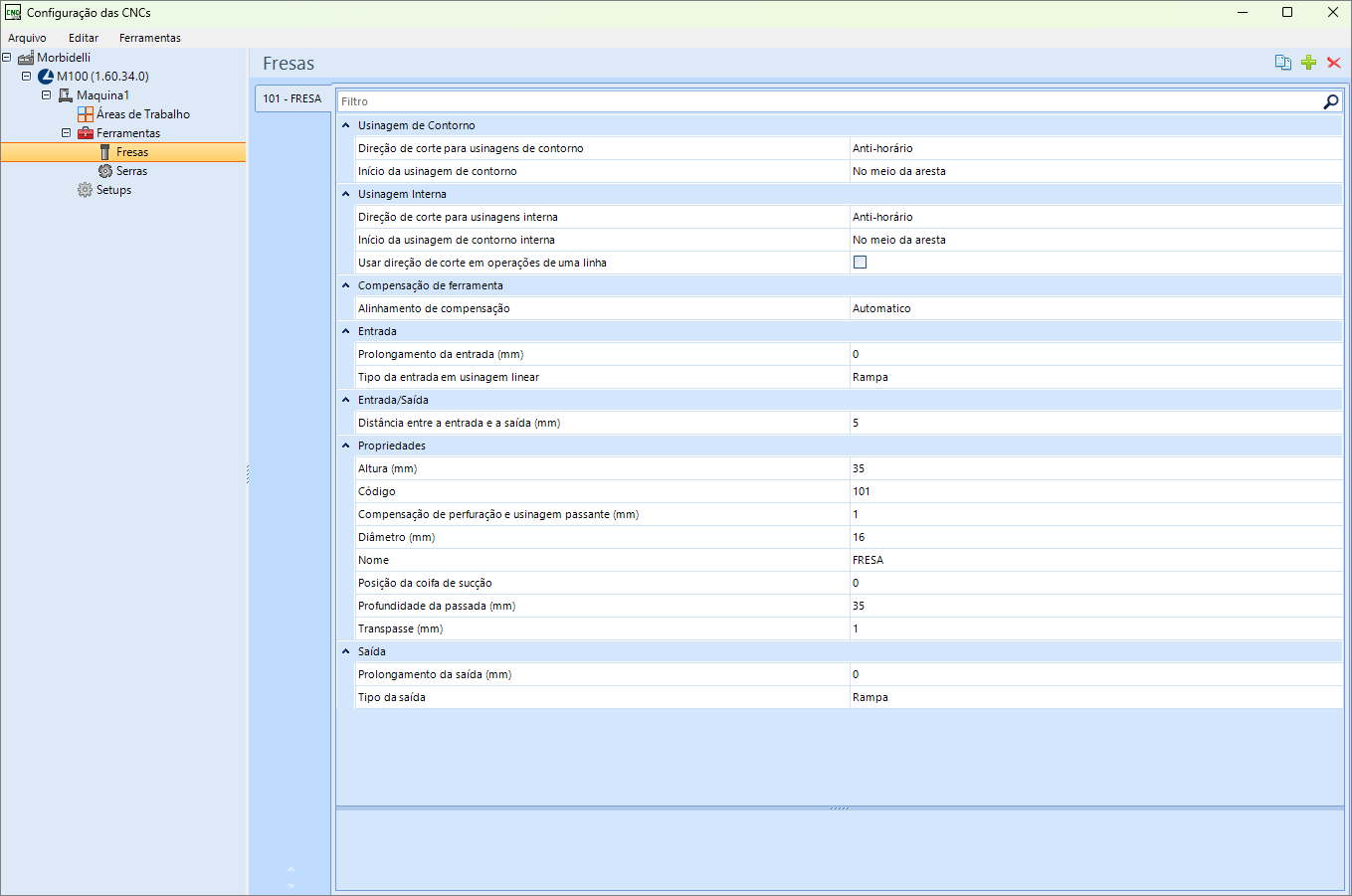
Task: Click the M100 machine logo icon
Action: [46, 77]
